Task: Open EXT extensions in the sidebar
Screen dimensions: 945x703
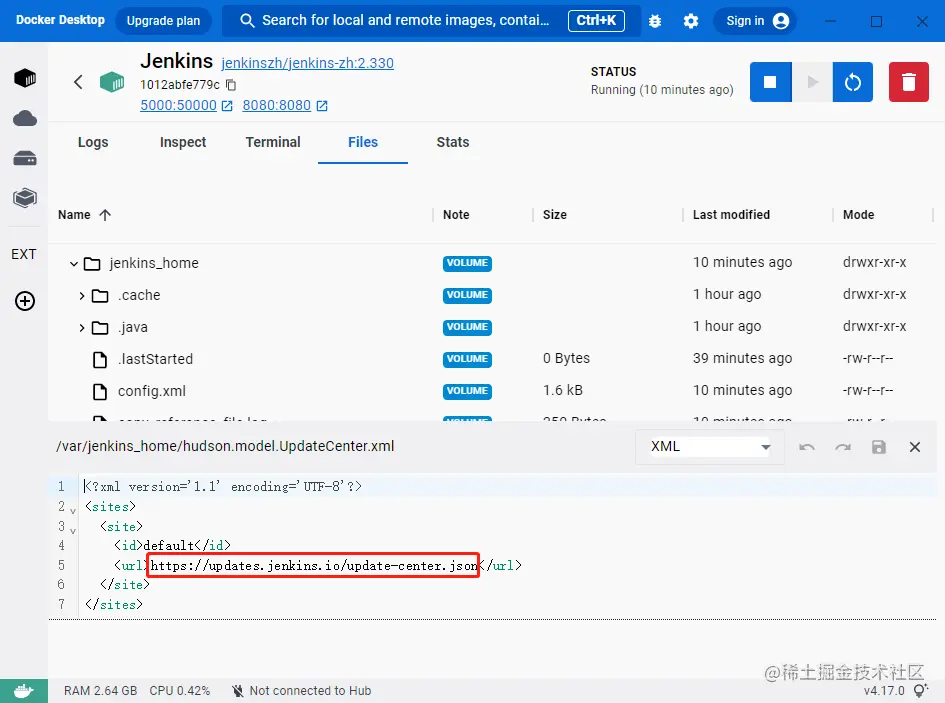Action: pyautogui.click(x=24, y=254)
